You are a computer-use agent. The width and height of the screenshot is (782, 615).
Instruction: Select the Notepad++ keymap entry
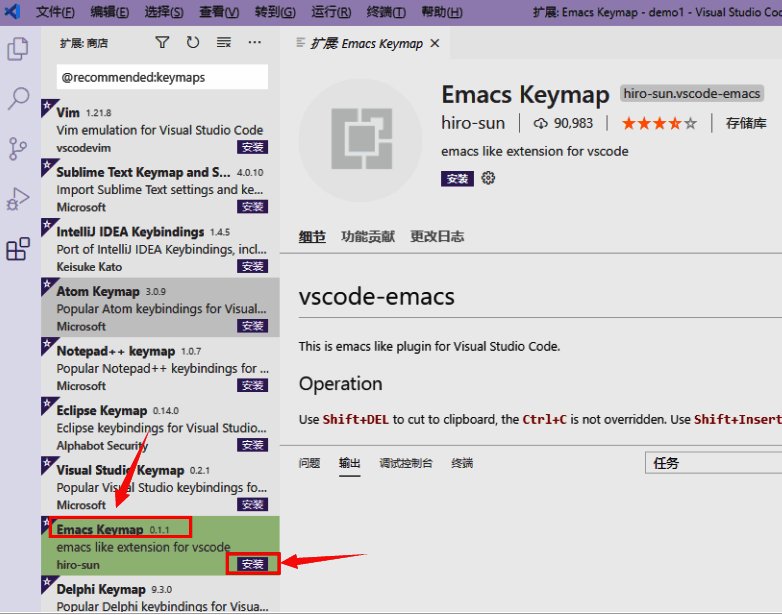pos(160,367)
